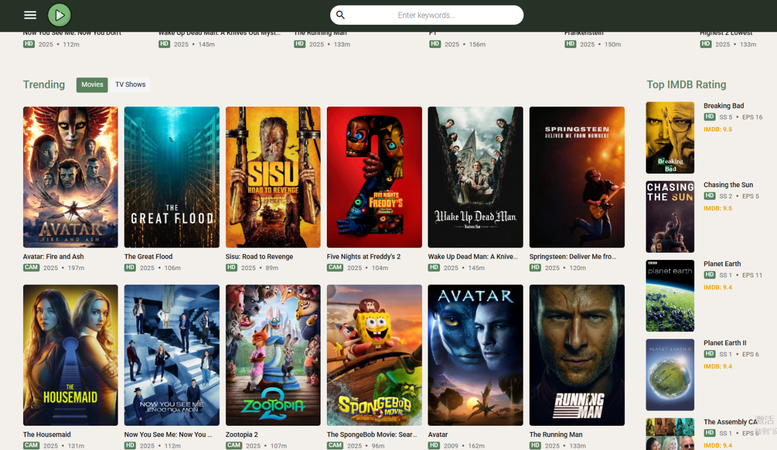Click Springsteen: Deliver Me title link
The image size is (777, 450).
point(573,257)
